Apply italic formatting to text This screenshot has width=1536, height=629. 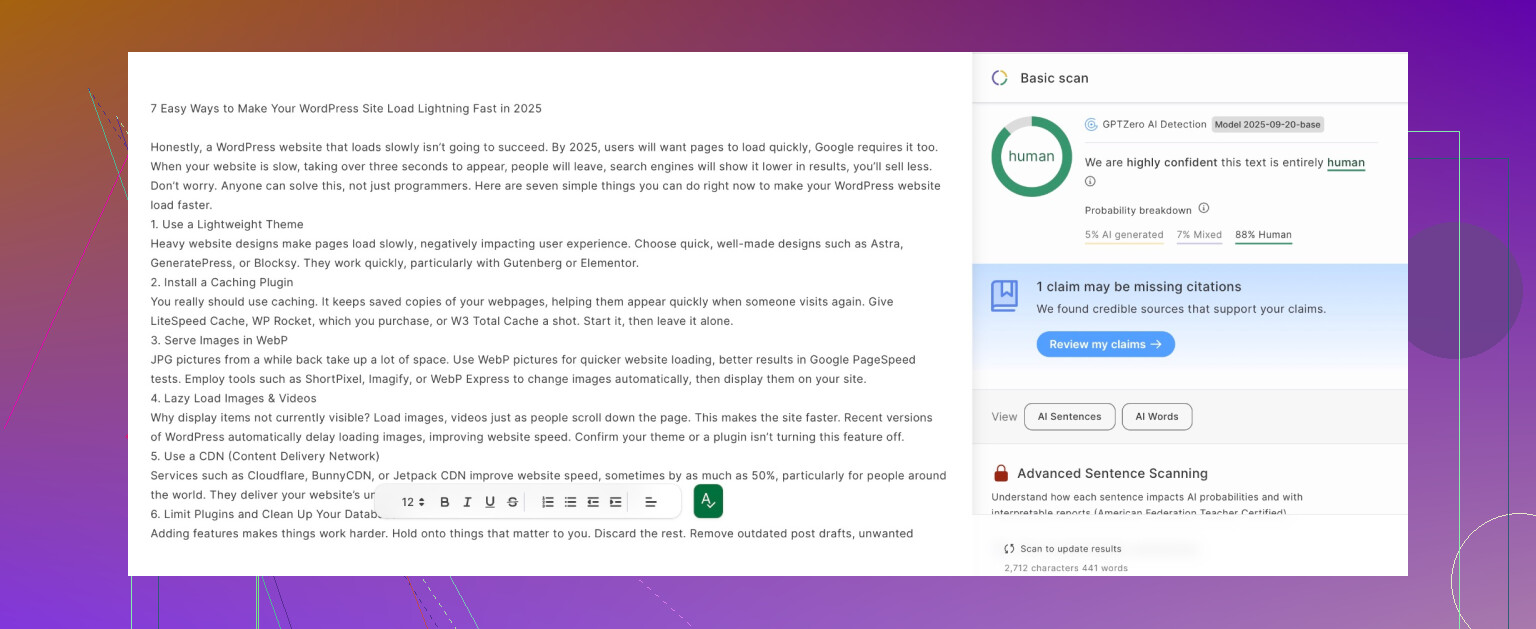click(467, 502)
